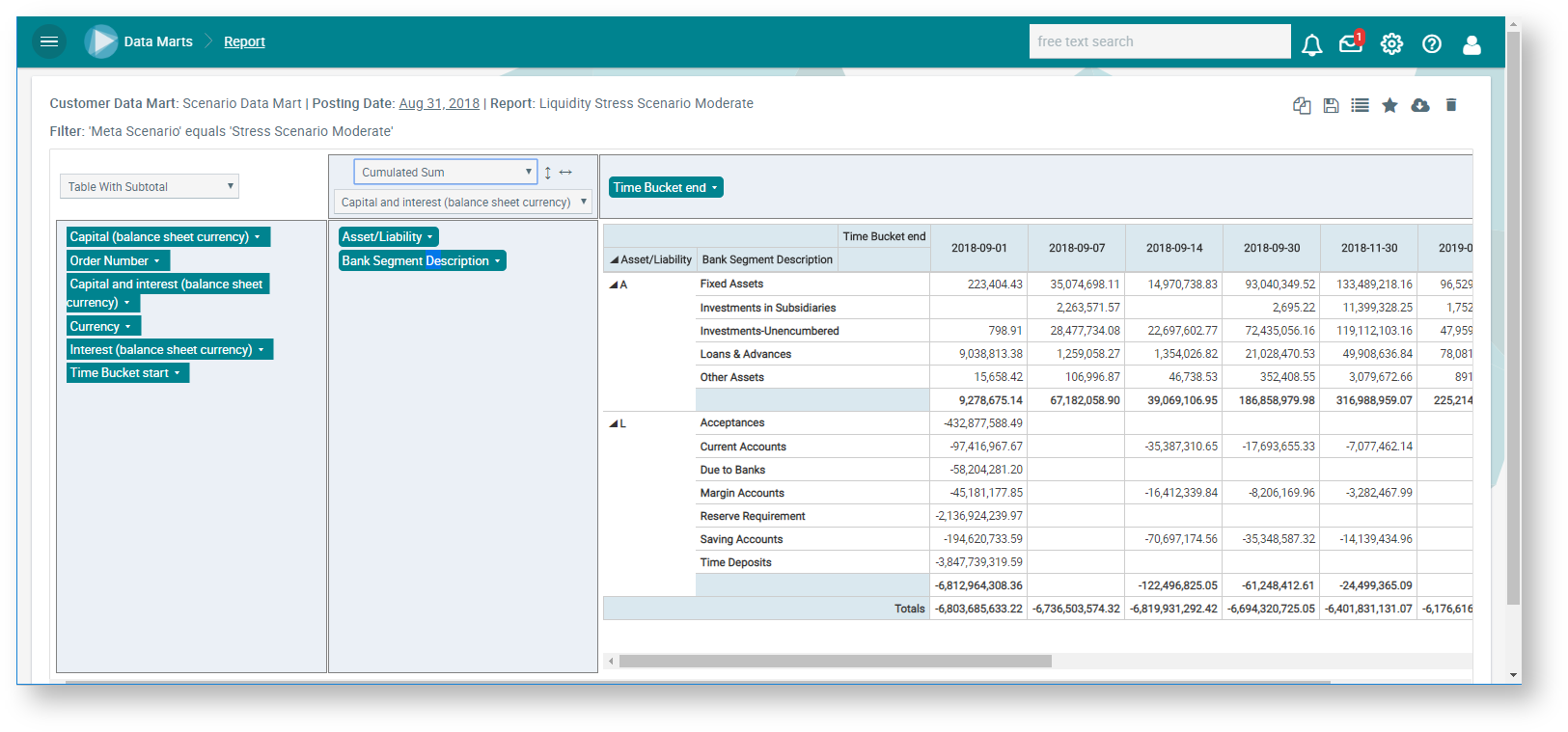The height and width of the screenshot is (732, 1568).
Task: Open the Table With Subtotal dropdown
Action: click(150, 186)
